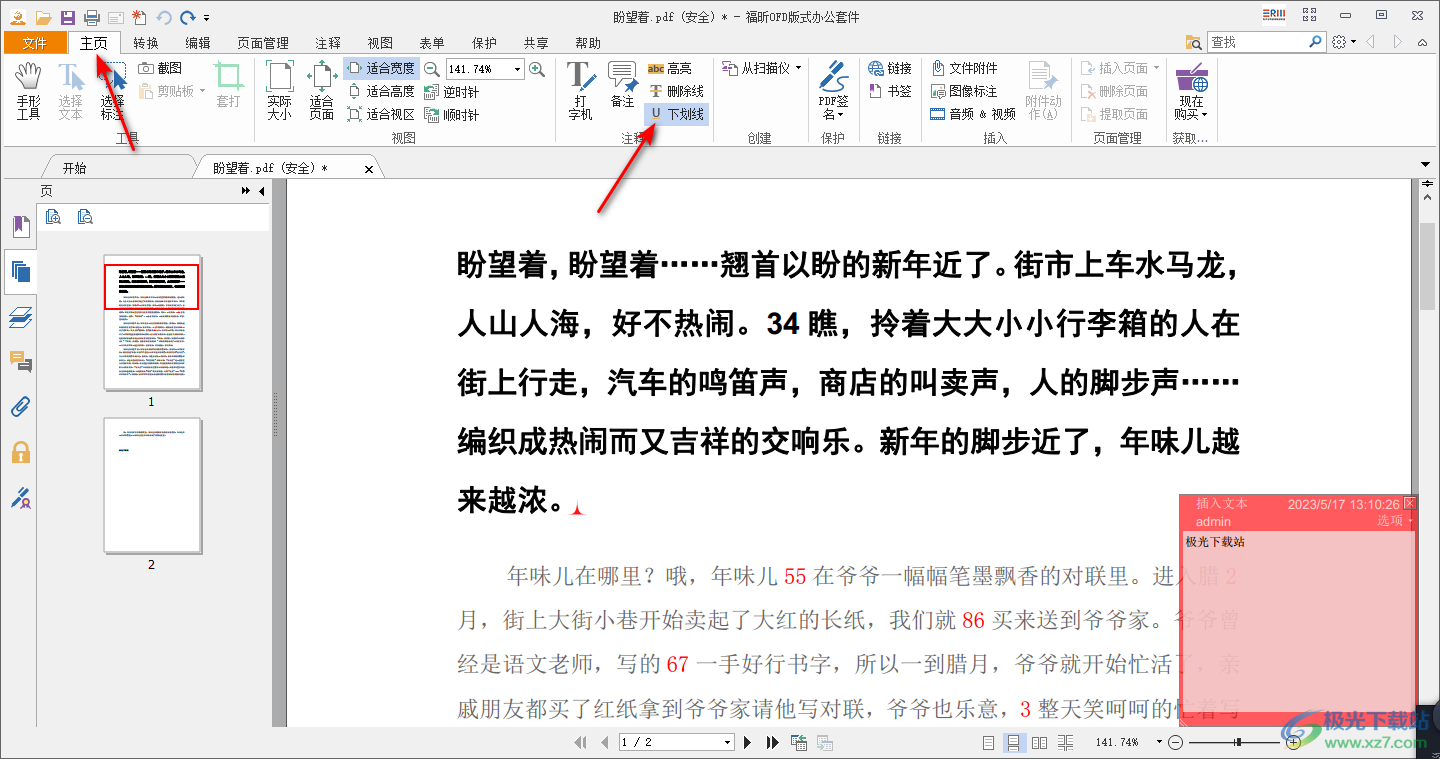This screenshot has height=759, width=1440.
Task: Take a snapshot with 截图
Action: click(x=160, y=68)
